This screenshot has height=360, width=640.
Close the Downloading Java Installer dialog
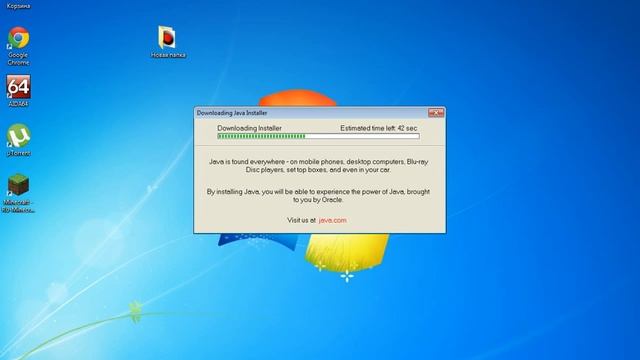point(436,113)
